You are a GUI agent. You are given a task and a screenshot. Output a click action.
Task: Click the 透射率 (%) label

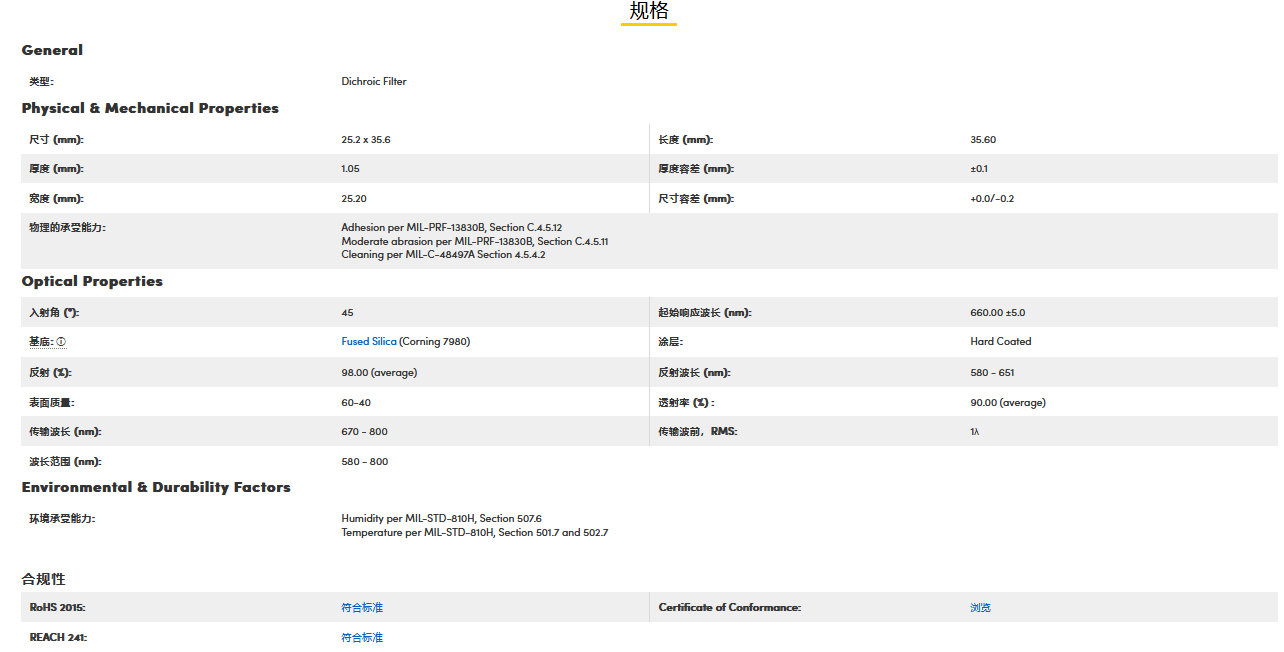point(687,403)
